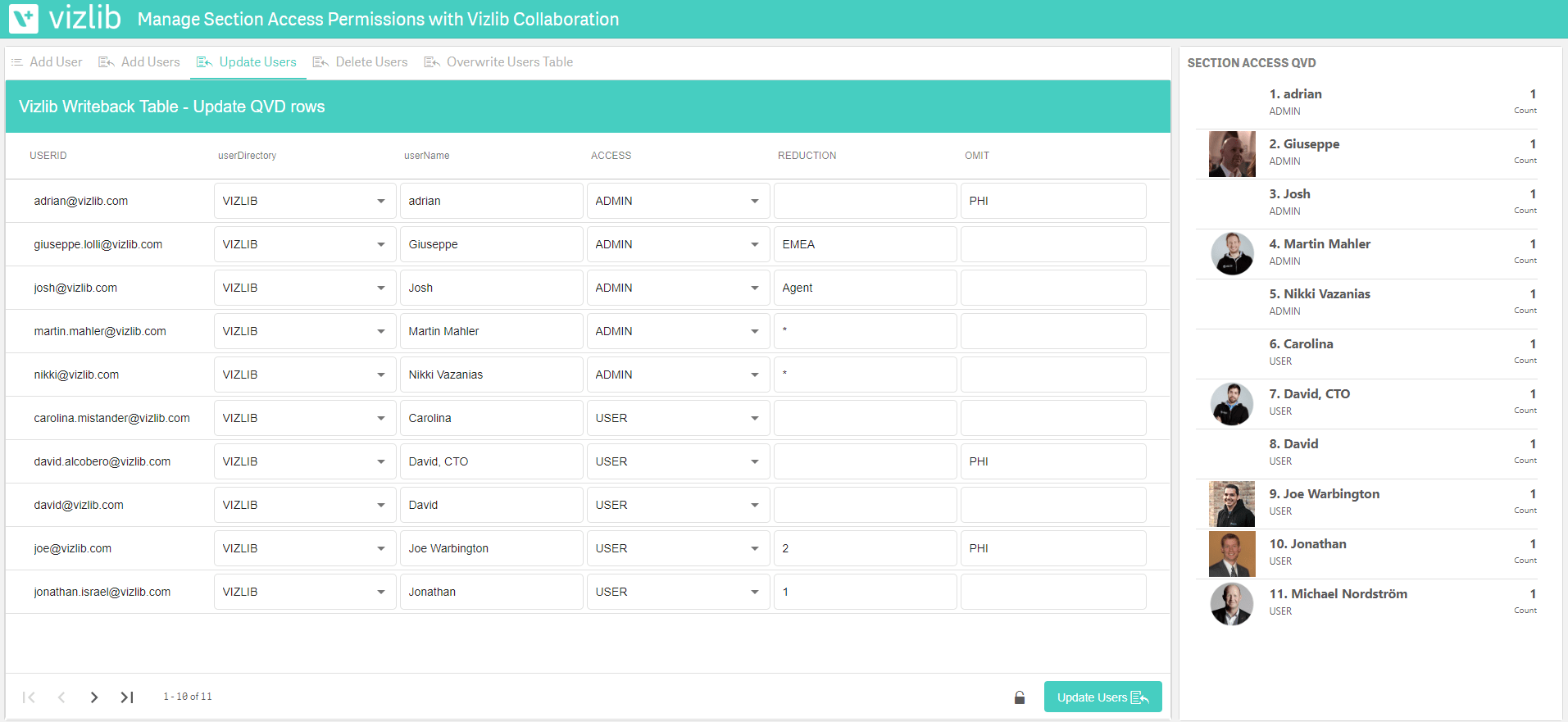
Task: Select 5. Nikki Vazanias list entry
Action: [x=1366, y=303]
